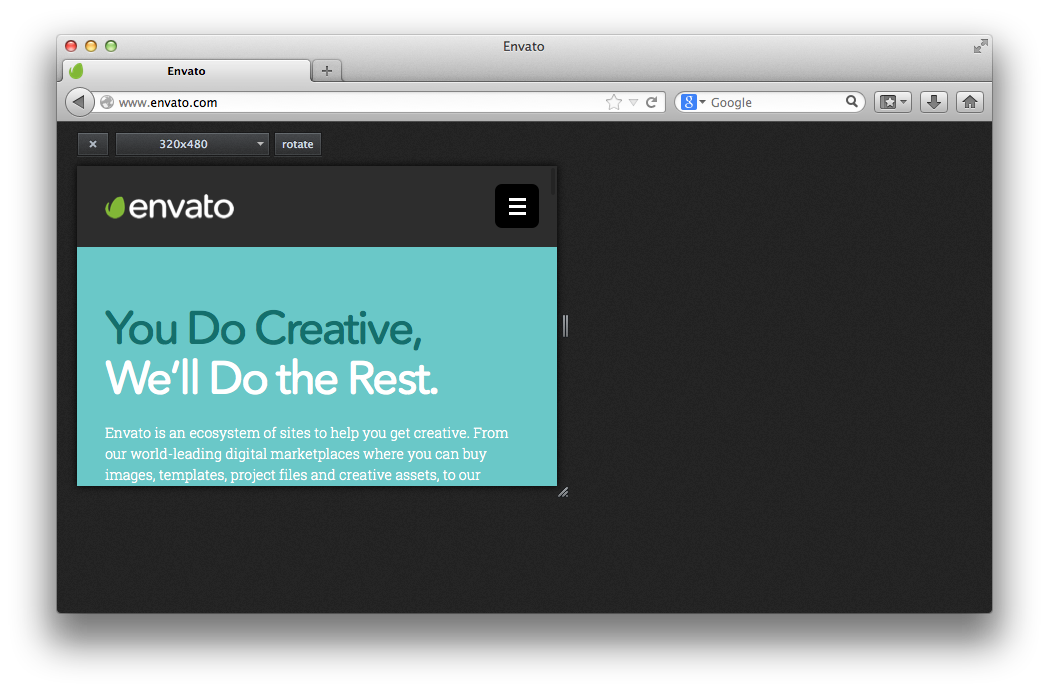Open the bookmarks menu button
The image size is (1049, 692).
point(892,102)
